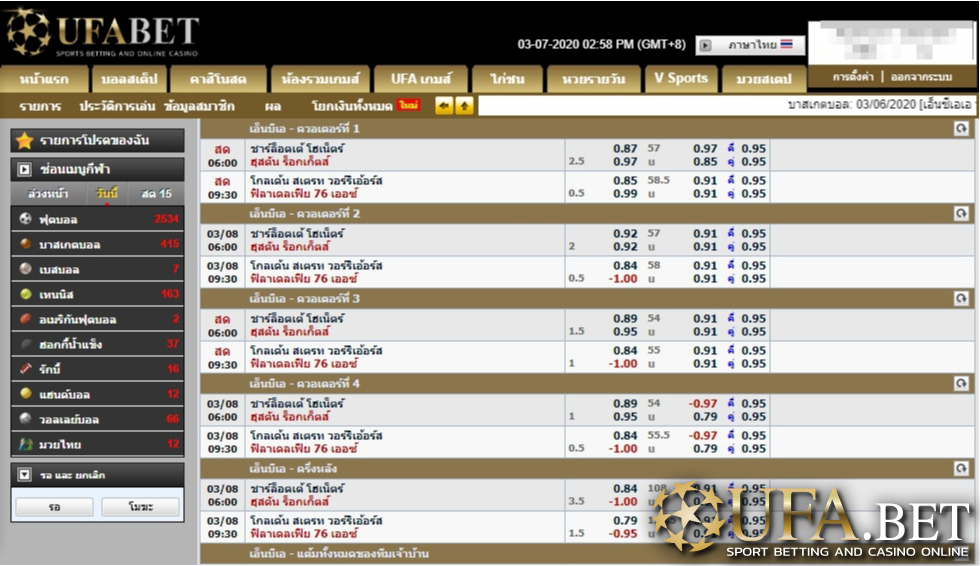980x566 pixels.
Task: Click play icon beside language selector
Action: 705,45
